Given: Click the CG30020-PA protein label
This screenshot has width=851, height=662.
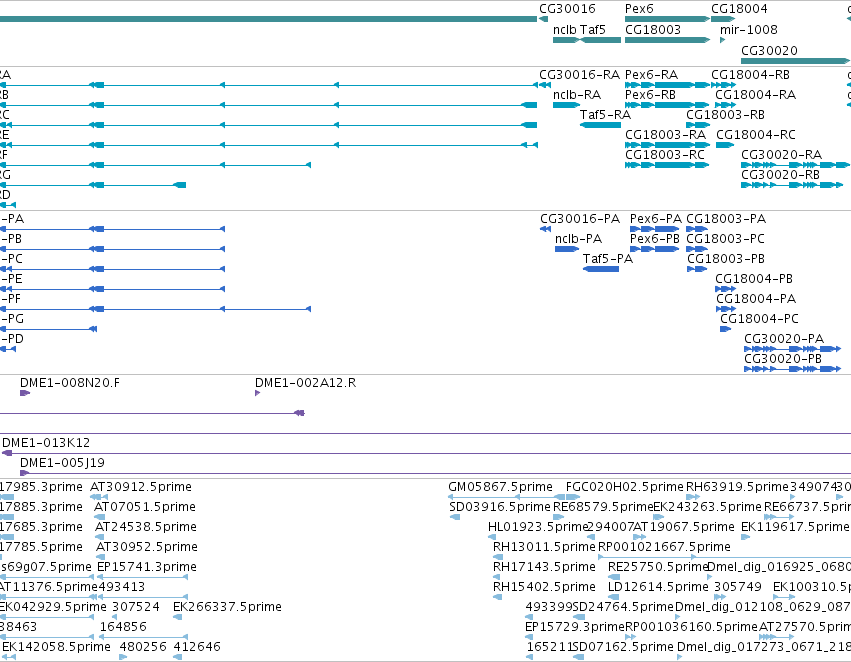Looking at the screenshot, I should click(x=784, y=340).
